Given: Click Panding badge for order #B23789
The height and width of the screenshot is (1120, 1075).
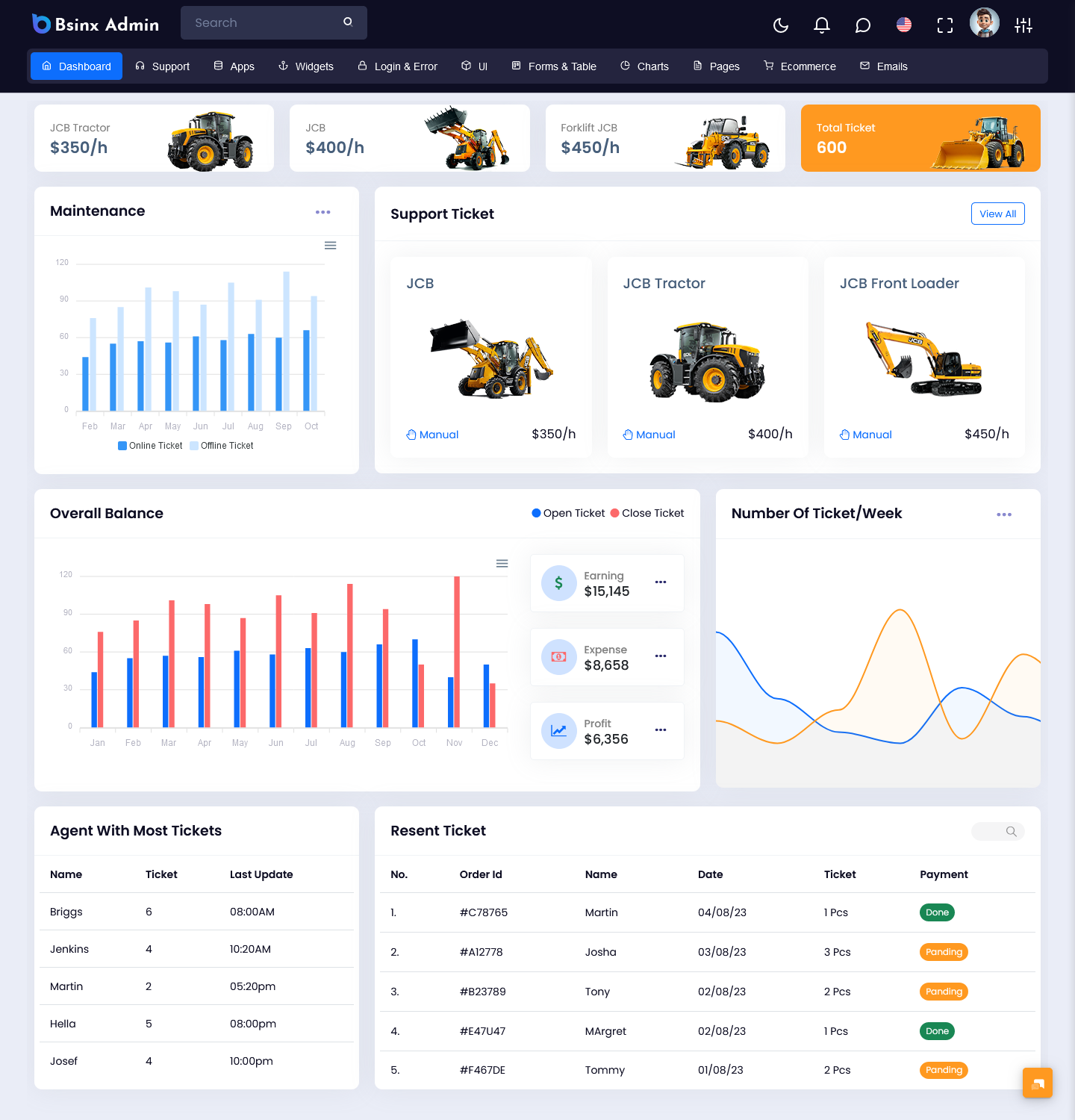Looking at the screenshot, I should 944,992.
